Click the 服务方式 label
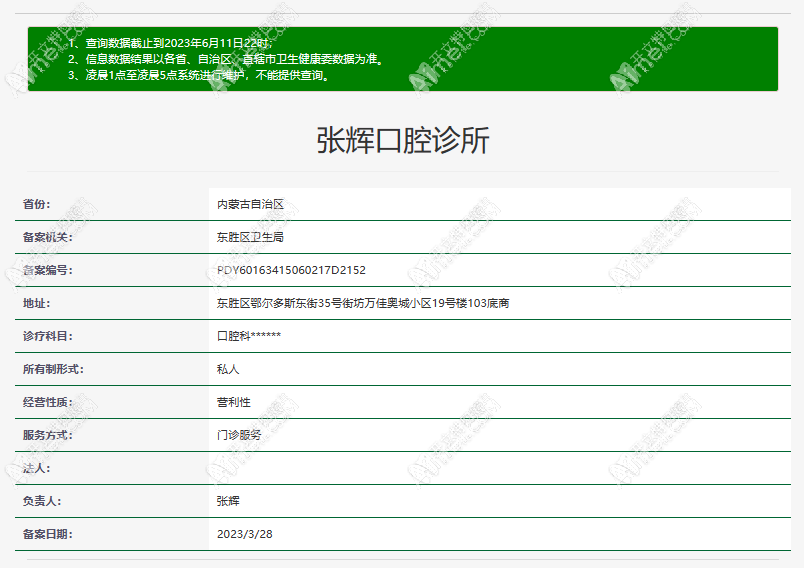The image size is (804, 568). point(48,435)
